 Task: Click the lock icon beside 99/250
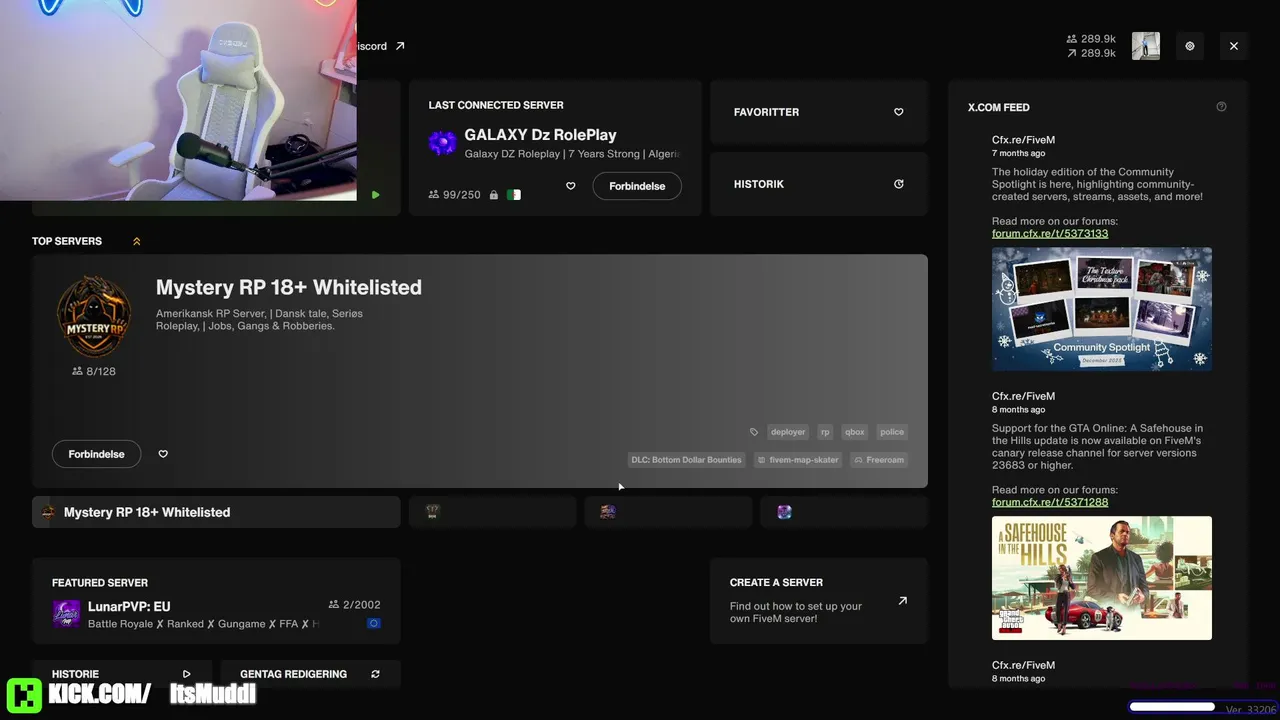pos(493,195)
